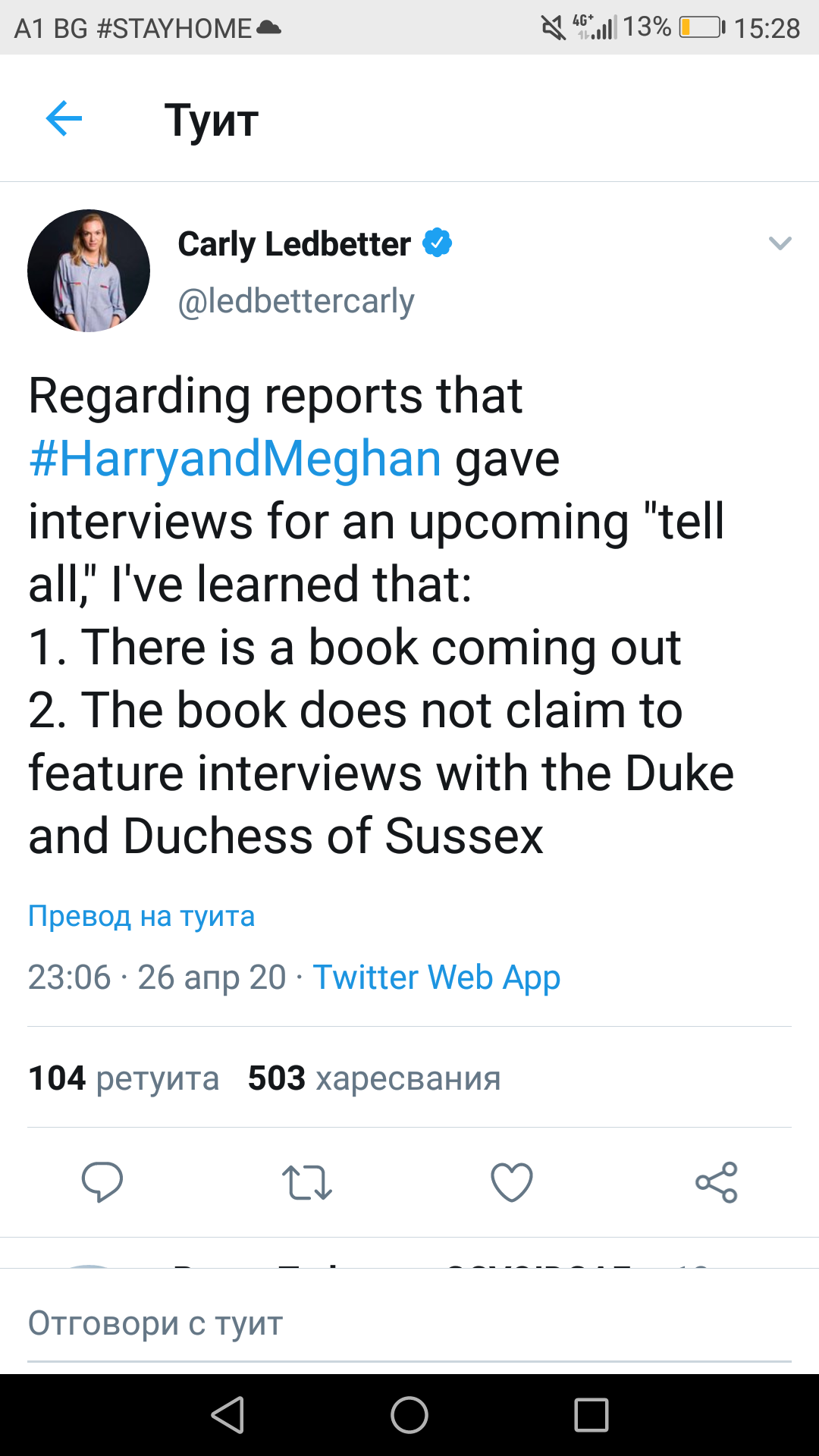
Task: View the 503 харесвания list
Action: pos(374,1078)
